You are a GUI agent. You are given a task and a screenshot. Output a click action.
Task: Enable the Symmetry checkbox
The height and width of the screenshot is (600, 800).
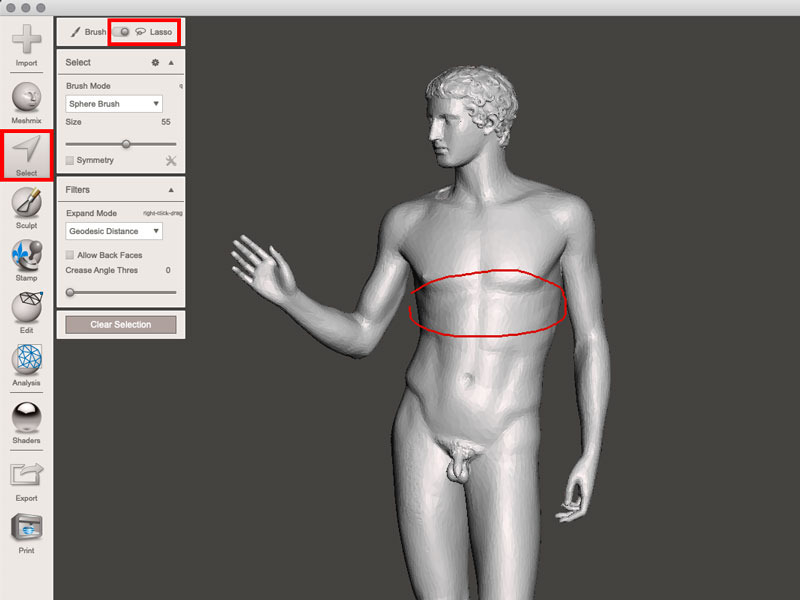click(70, 160)
